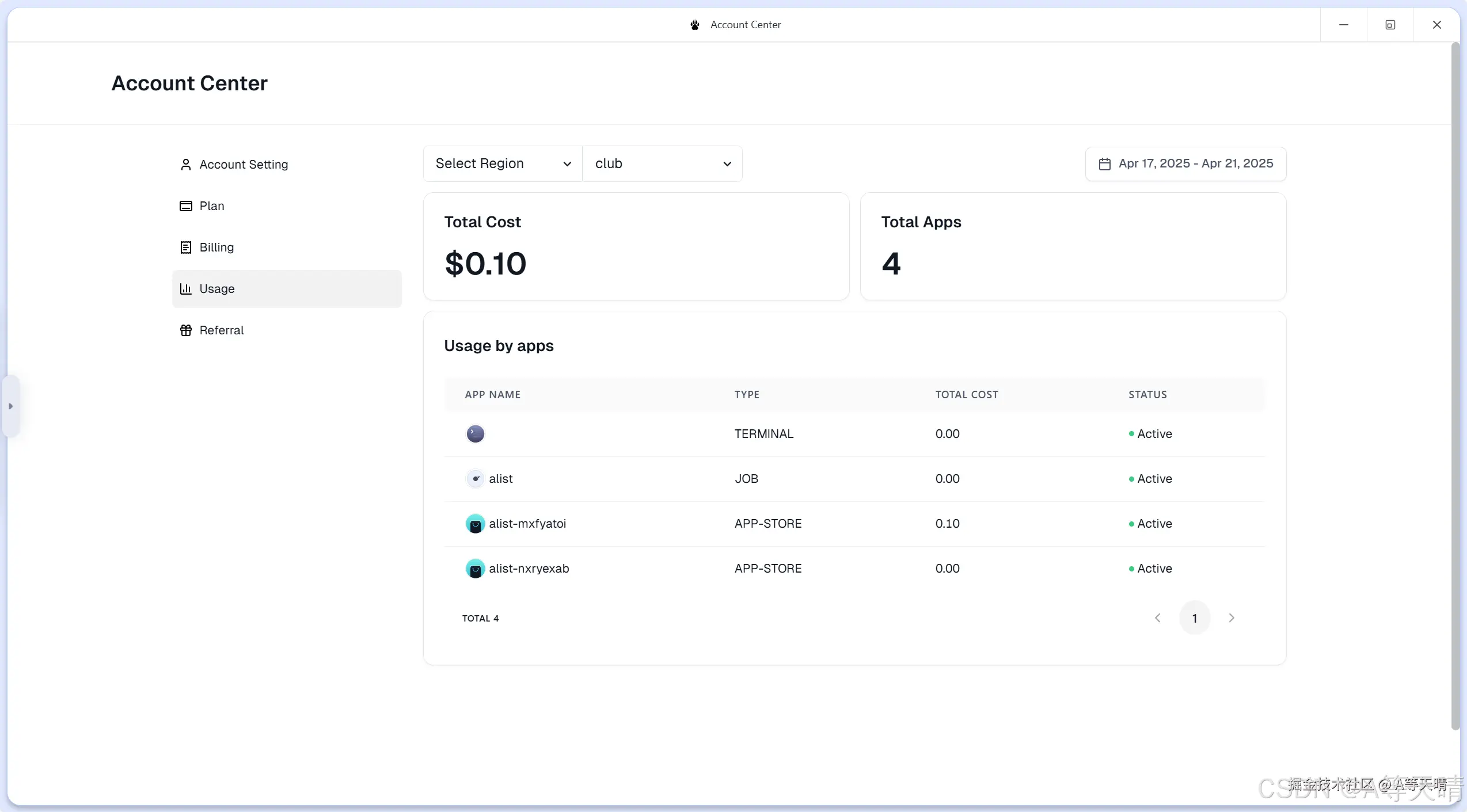This screenshot has width=1467, height=812.
Task: Go to the previous page with the left chevron
Action: pos(1158,618)
